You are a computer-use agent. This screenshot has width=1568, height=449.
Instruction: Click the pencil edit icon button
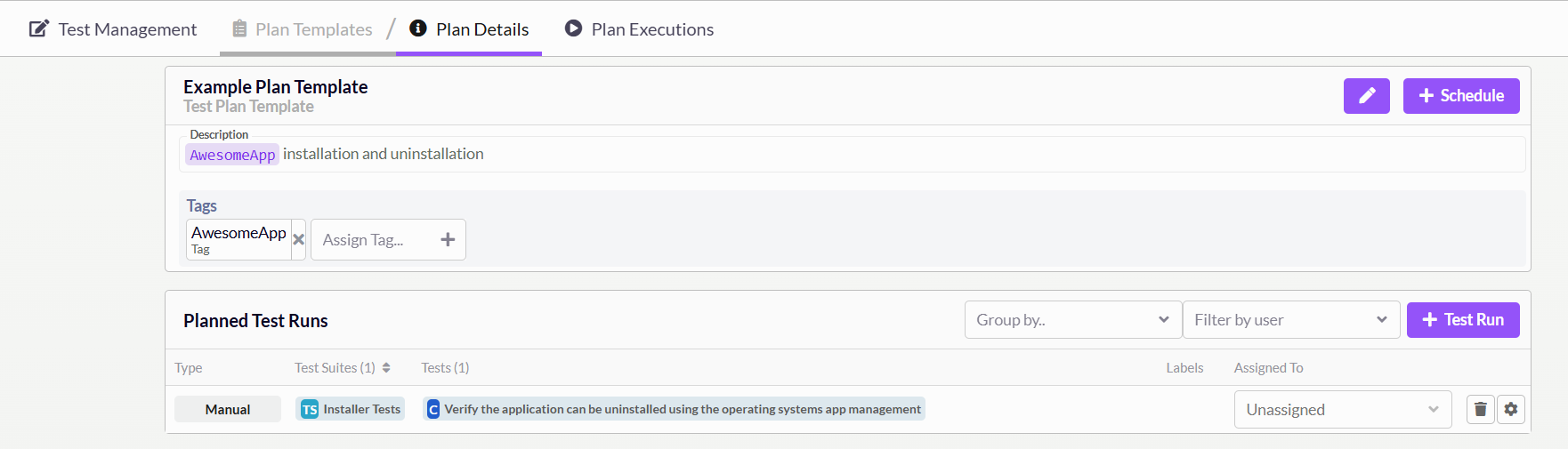(1366, 96)
